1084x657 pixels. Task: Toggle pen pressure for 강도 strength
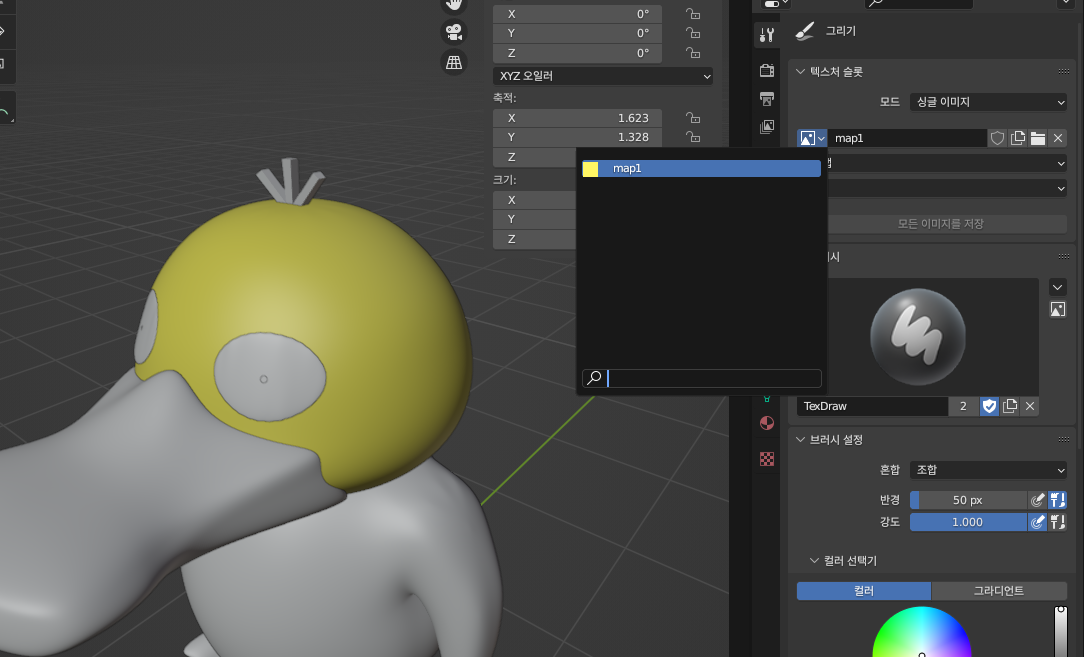point(1037,522)
